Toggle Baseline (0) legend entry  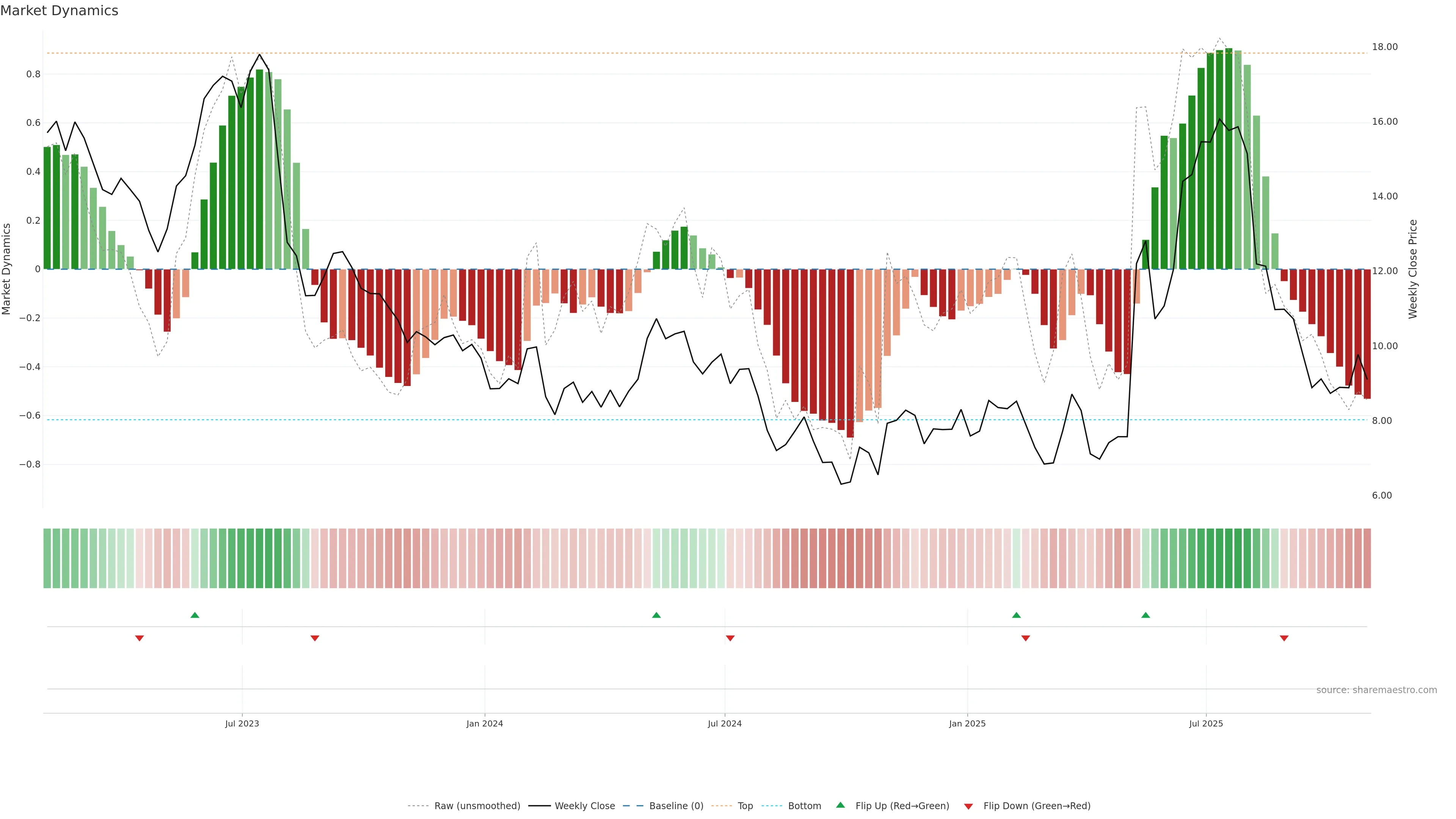(x=676, y=806)
